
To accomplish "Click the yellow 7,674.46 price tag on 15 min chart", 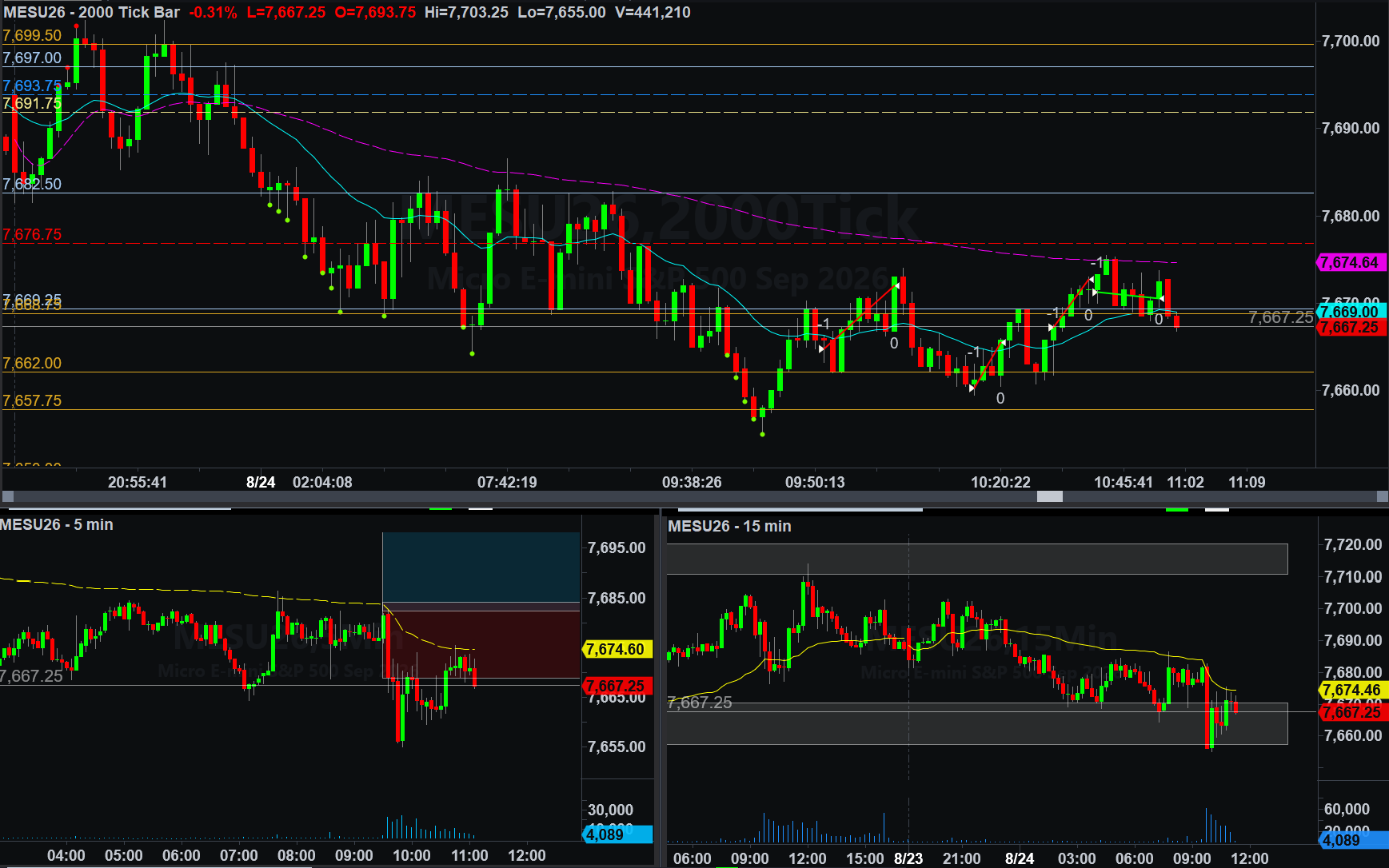I will [x=1351, y=690].
